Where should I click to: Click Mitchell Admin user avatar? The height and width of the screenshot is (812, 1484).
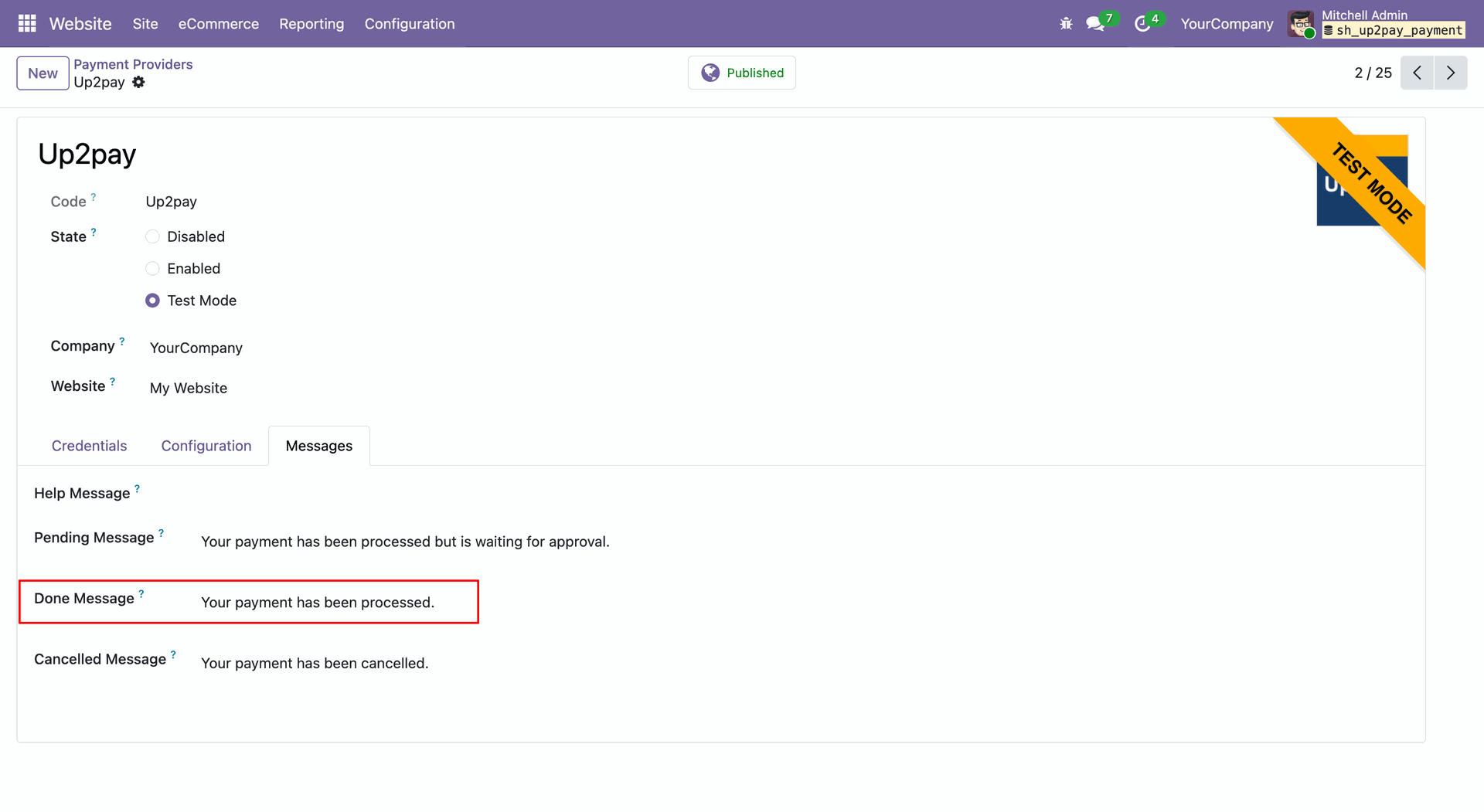[1301, 24]
